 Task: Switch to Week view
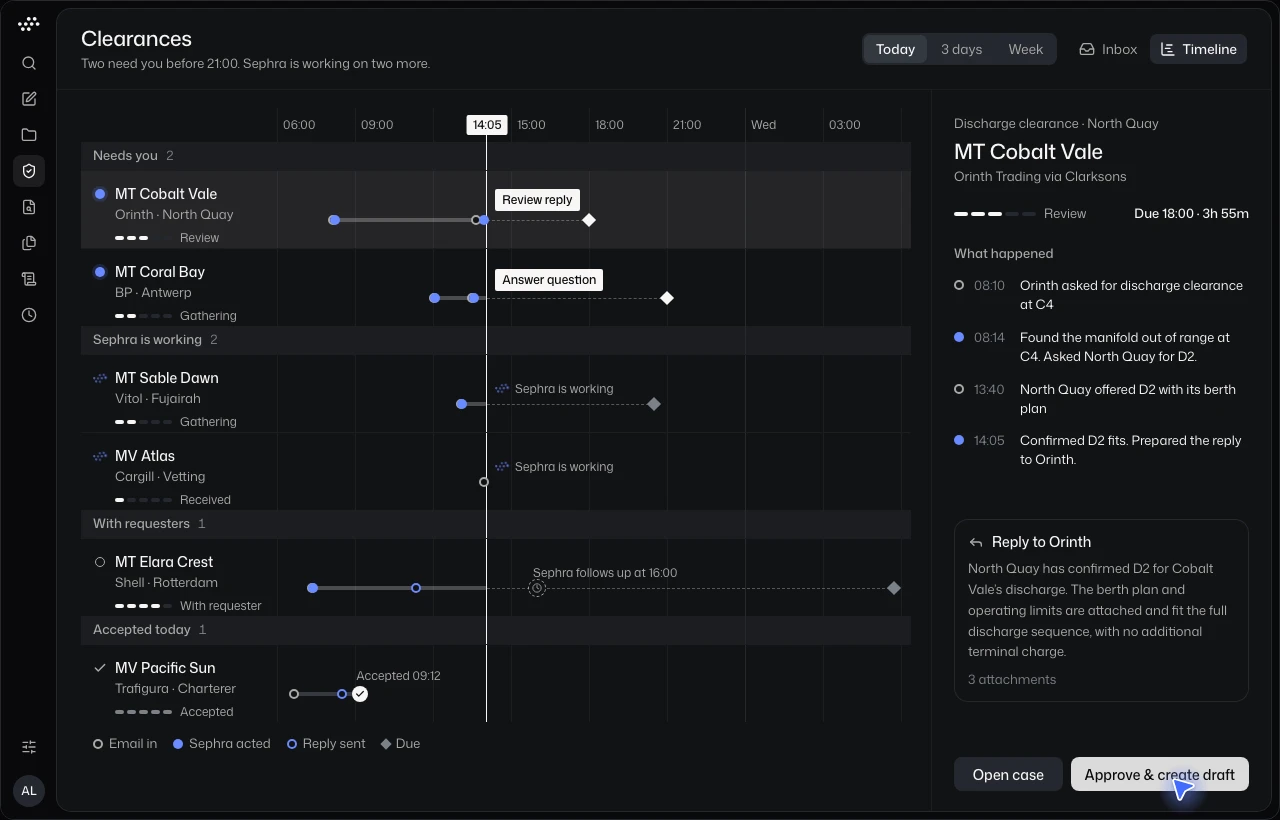click(x=1025, y=49)
